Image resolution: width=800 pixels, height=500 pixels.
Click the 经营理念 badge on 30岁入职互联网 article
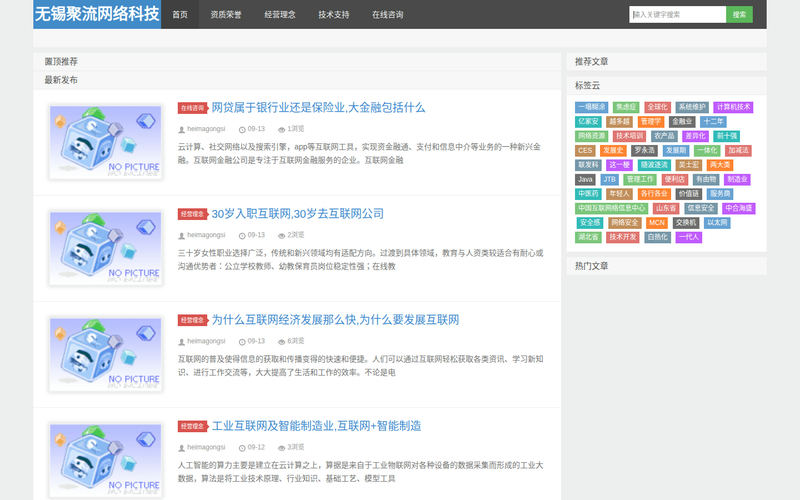click(x=193, y=214)
